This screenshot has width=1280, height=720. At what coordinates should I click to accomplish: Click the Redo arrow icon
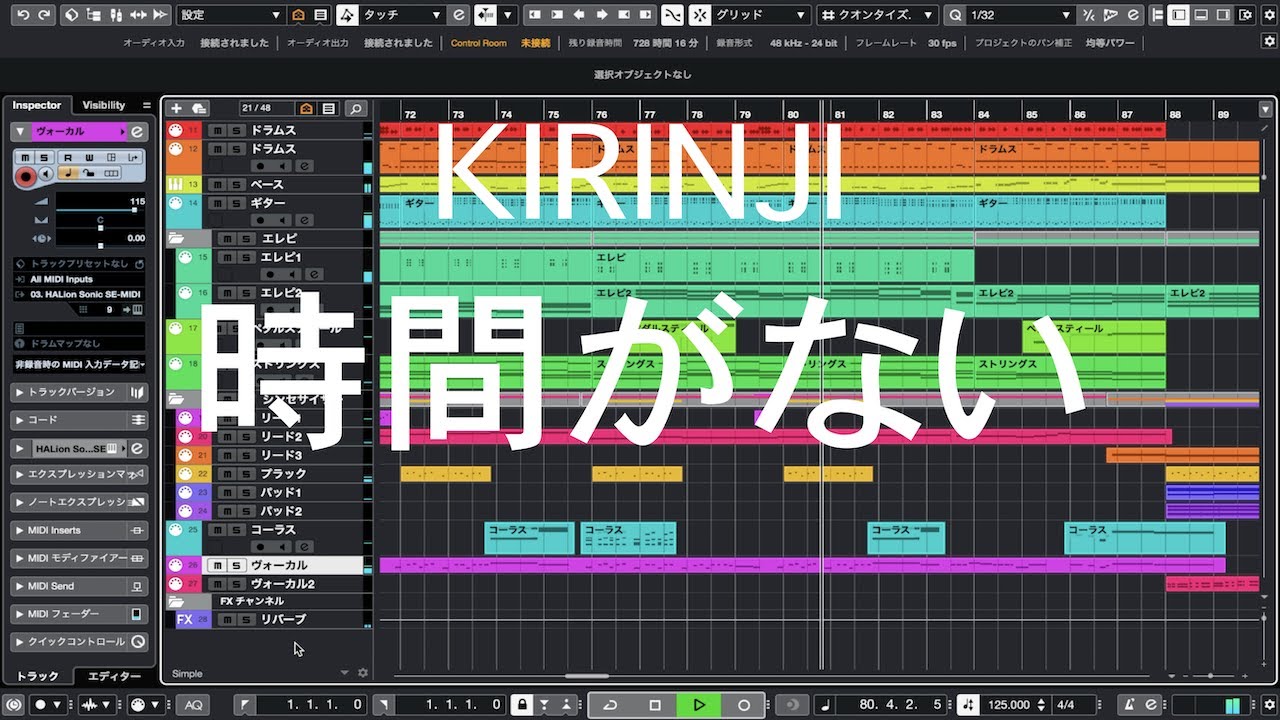[x=44, y=15]
